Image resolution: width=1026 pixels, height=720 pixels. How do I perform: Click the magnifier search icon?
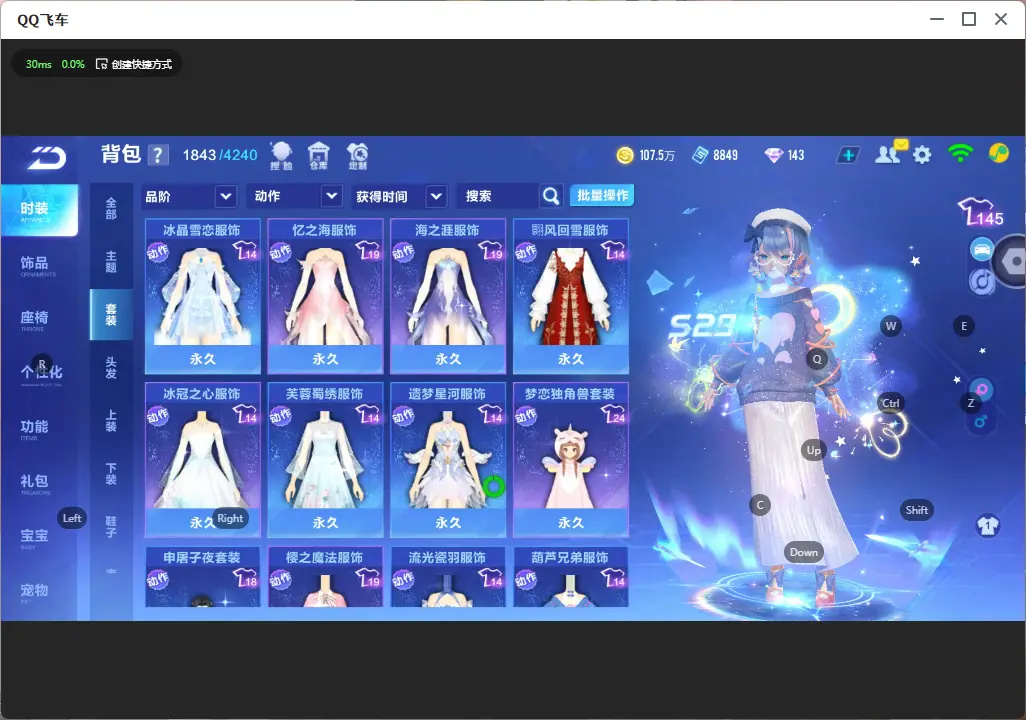(x=551, y=196)
